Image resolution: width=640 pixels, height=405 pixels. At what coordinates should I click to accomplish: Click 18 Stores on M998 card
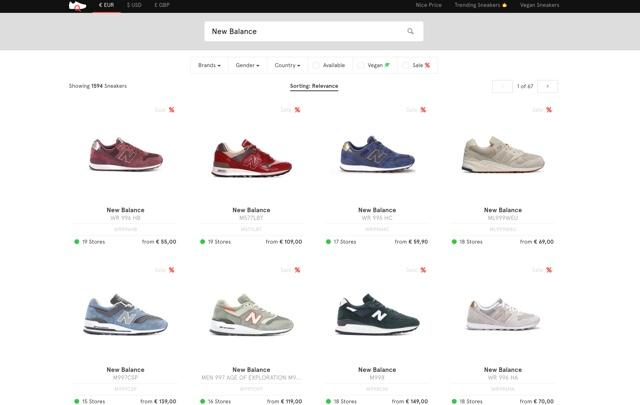pyautogui.click(x=345, y=401)
